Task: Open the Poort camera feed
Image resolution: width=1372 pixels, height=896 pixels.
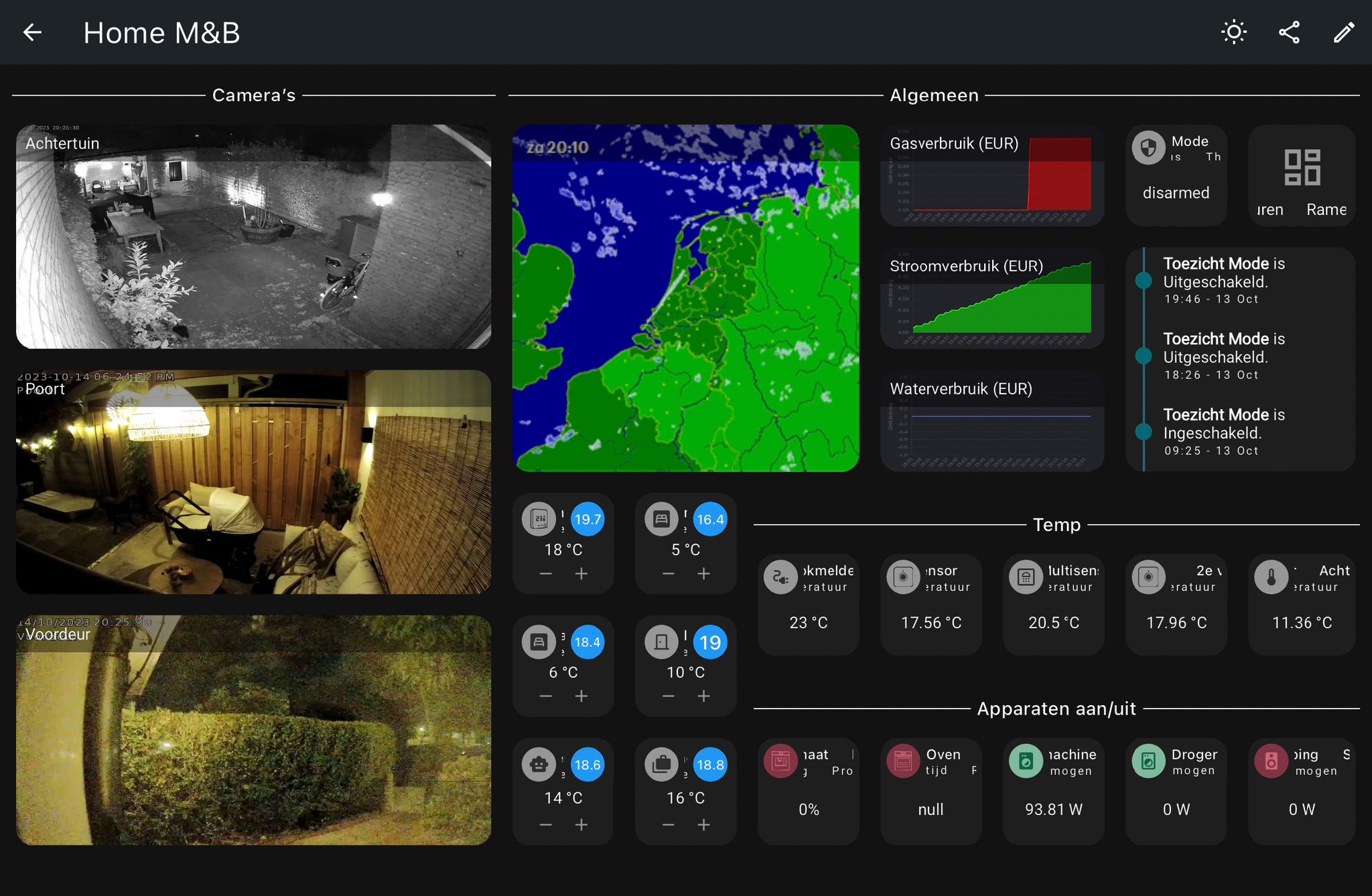Action: (x=253, y=482)
